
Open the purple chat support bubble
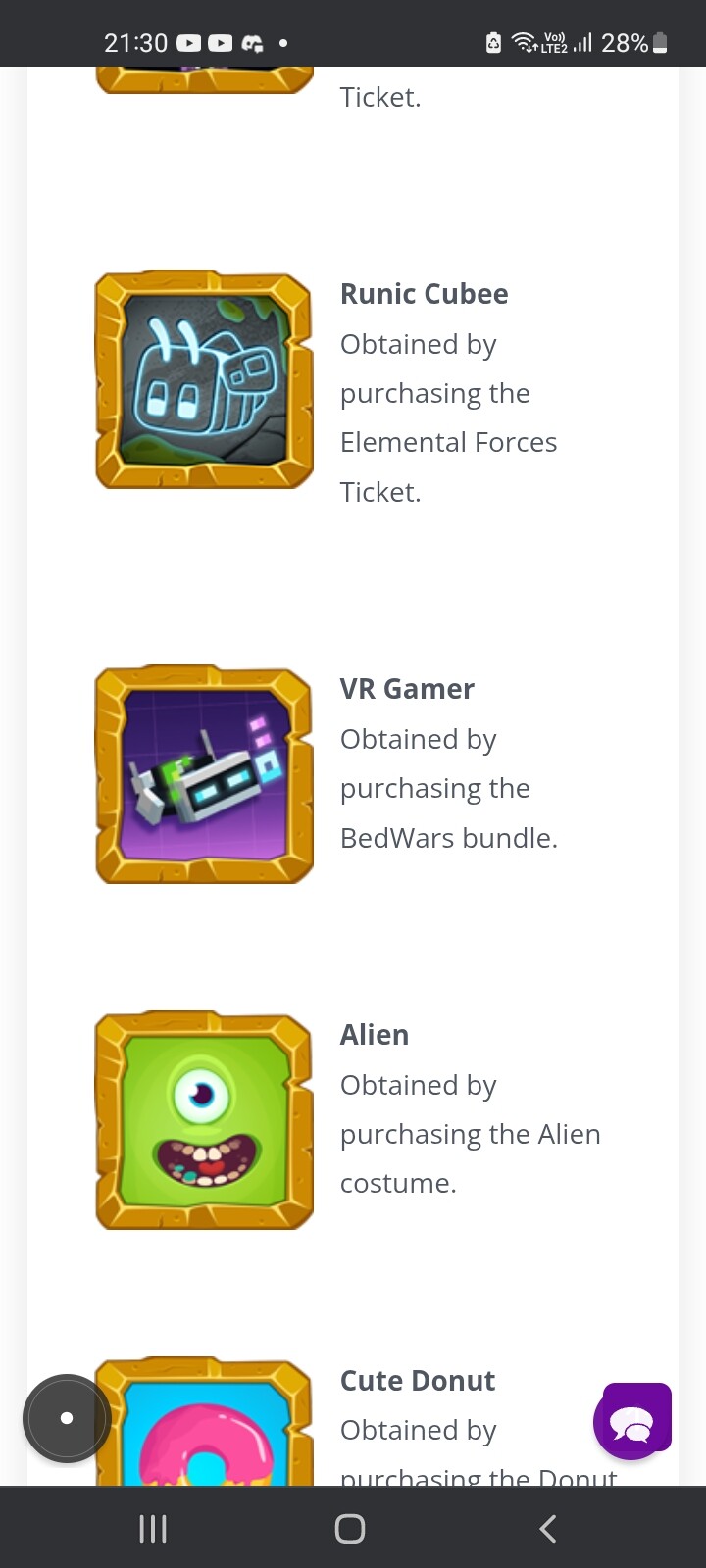pos(632,1420)
